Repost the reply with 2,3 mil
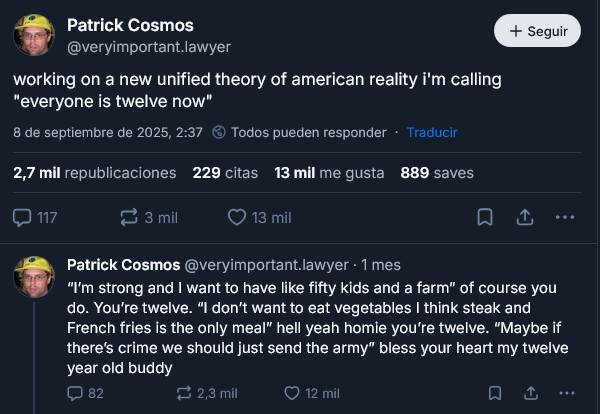 [x=185, y=393]
